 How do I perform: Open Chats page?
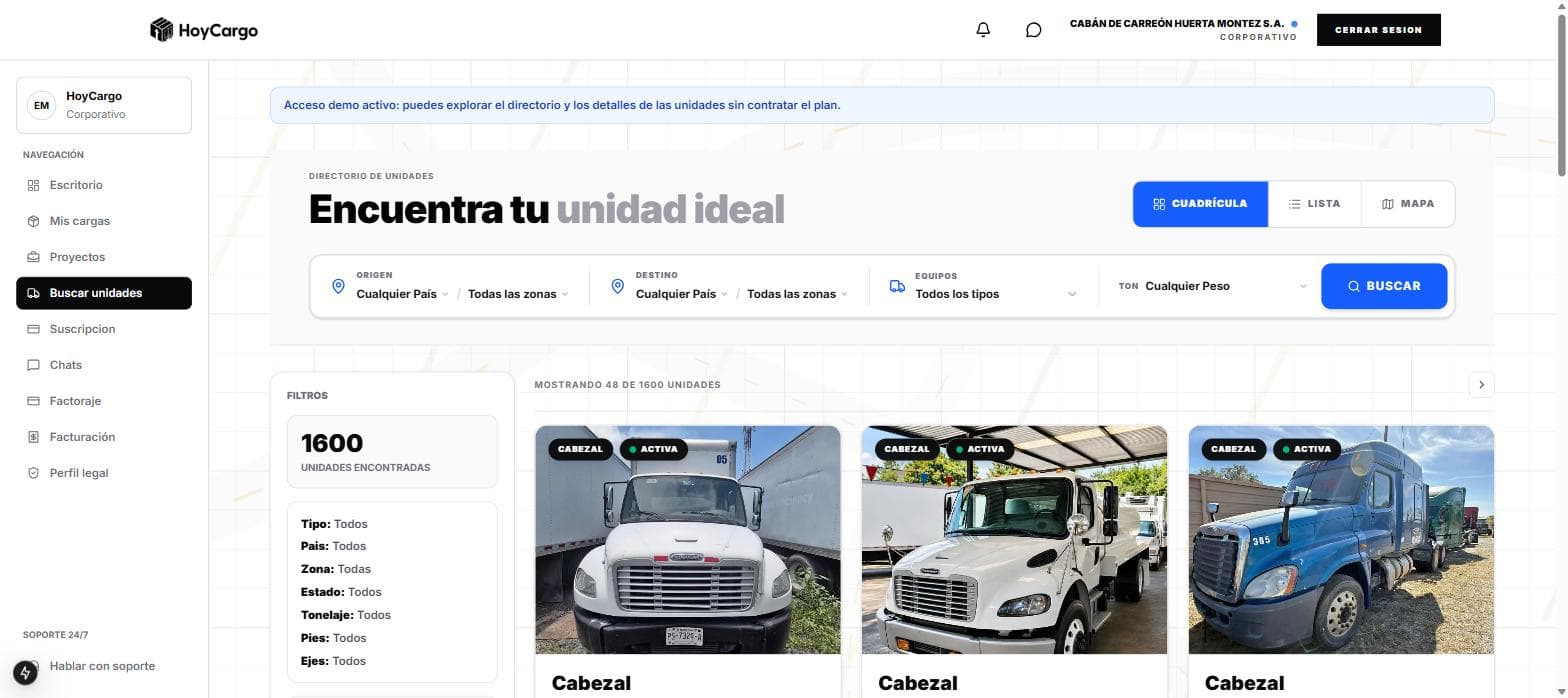104,365
